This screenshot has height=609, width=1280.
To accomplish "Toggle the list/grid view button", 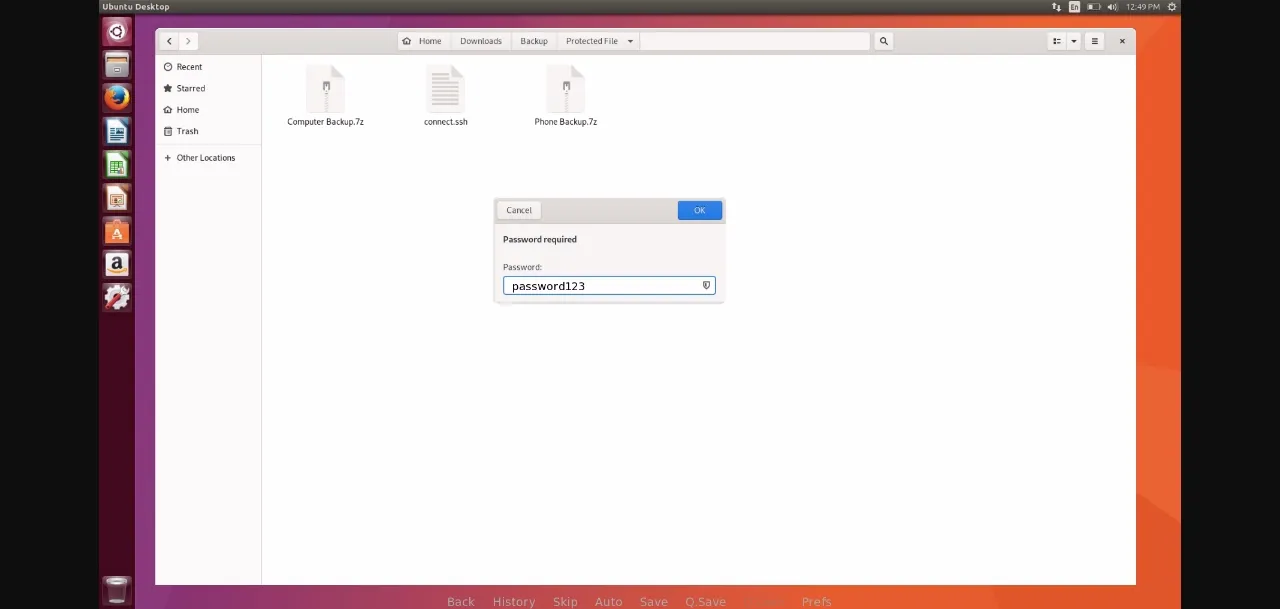I will pos(1056,41).
